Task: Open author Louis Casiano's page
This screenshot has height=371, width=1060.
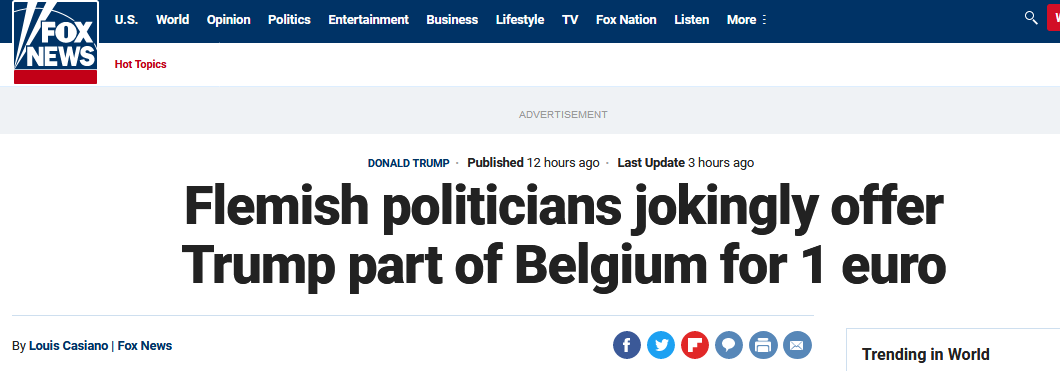Action: point(68,345)
